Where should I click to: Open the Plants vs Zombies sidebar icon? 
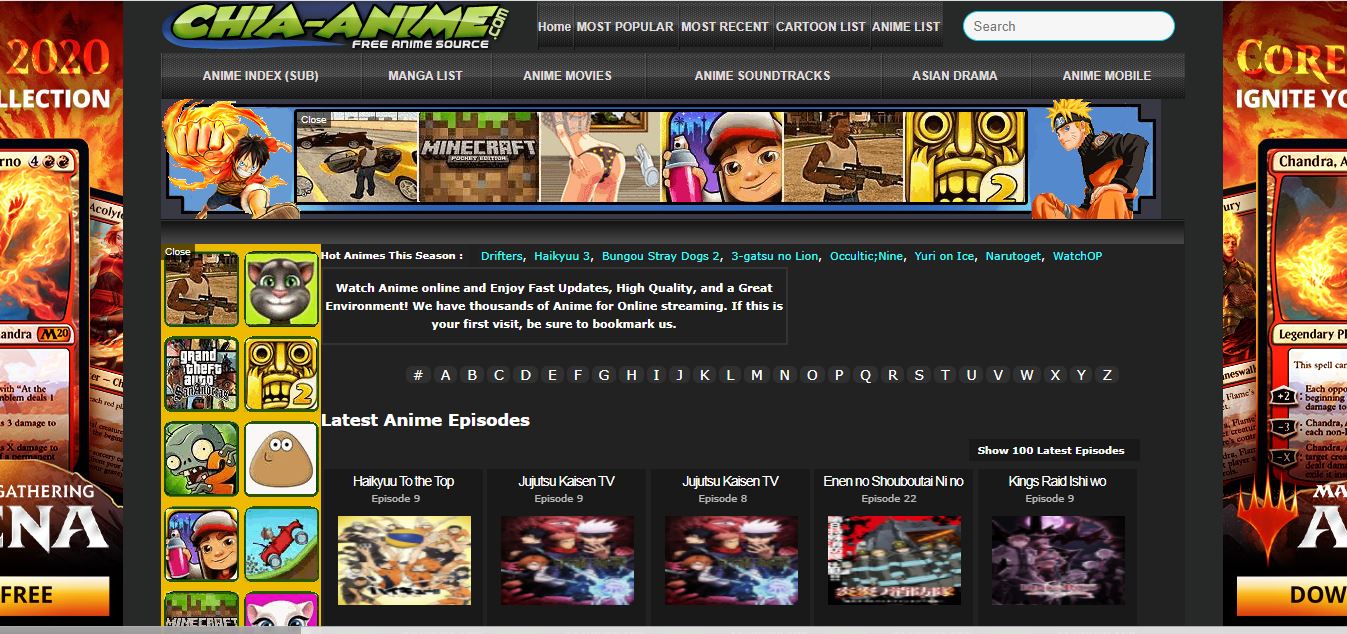pyautogui.click(x=201, y=460)
